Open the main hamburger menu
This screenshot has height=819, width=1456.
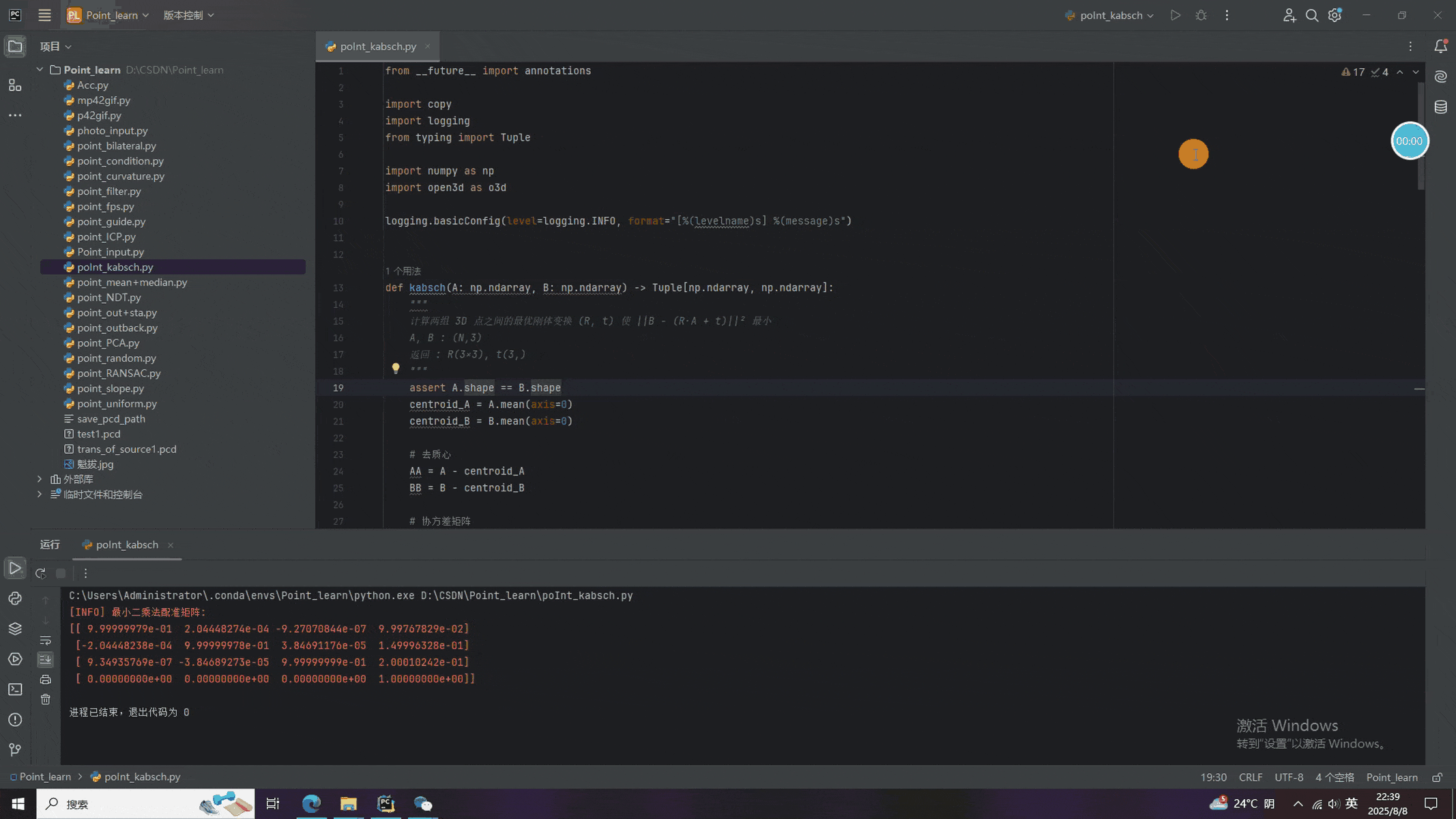pos(44,15)
